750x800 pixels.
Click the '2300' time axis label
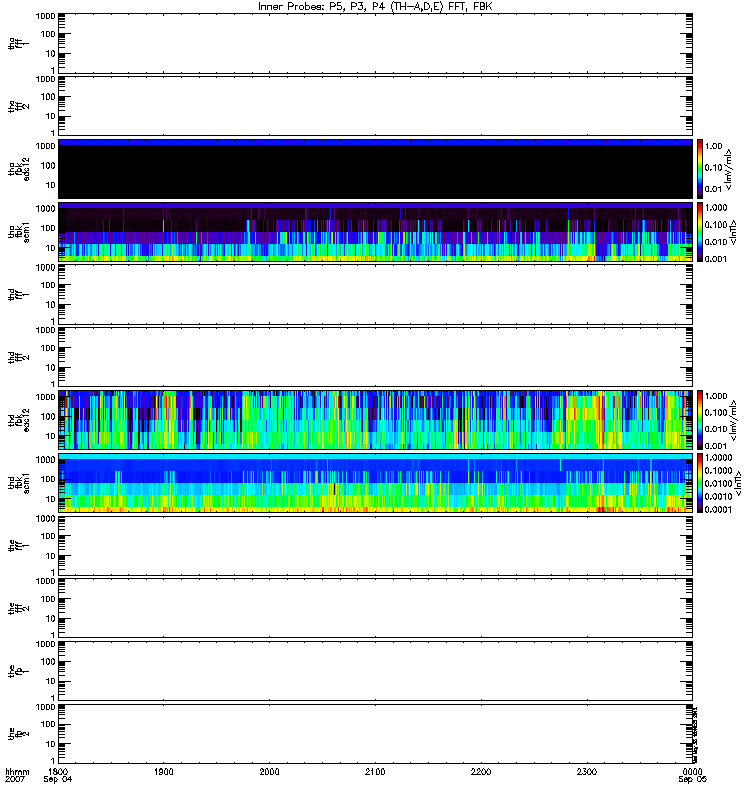tap(587, 771)
